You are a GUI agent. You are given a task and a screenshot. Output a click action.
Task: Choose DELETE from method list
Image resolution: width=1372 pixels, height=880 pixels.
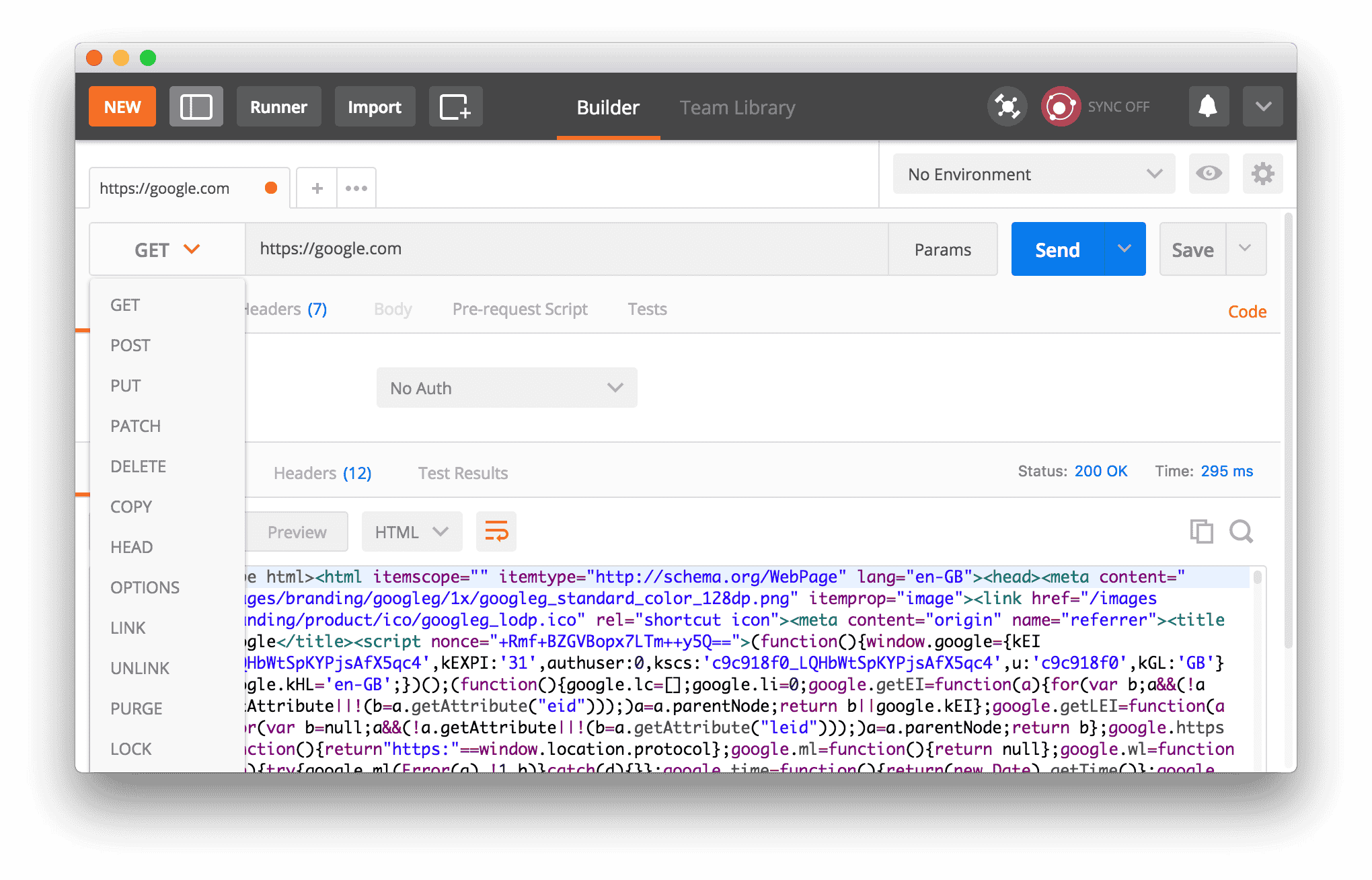[167, 466]
